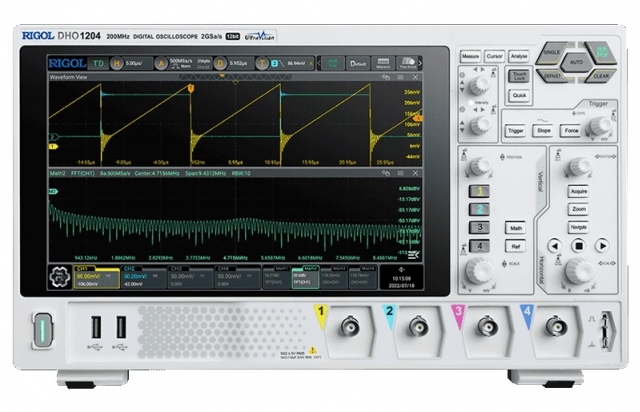The height and width of the screenshot is (412, 640).
Task: Click the Zoom button
Action: (578, 209)
